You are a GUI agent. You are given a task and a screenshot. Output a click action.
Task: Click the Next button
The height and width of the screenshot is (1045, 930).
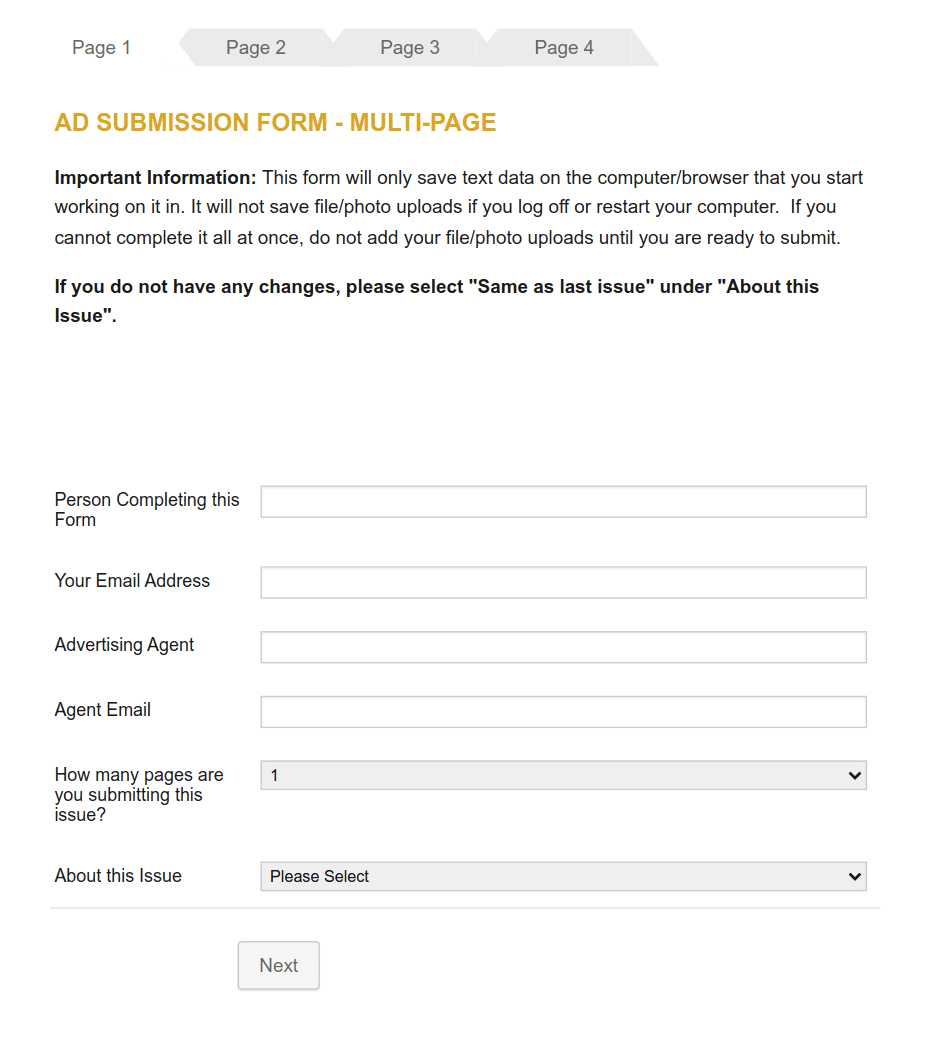point(278,965)
